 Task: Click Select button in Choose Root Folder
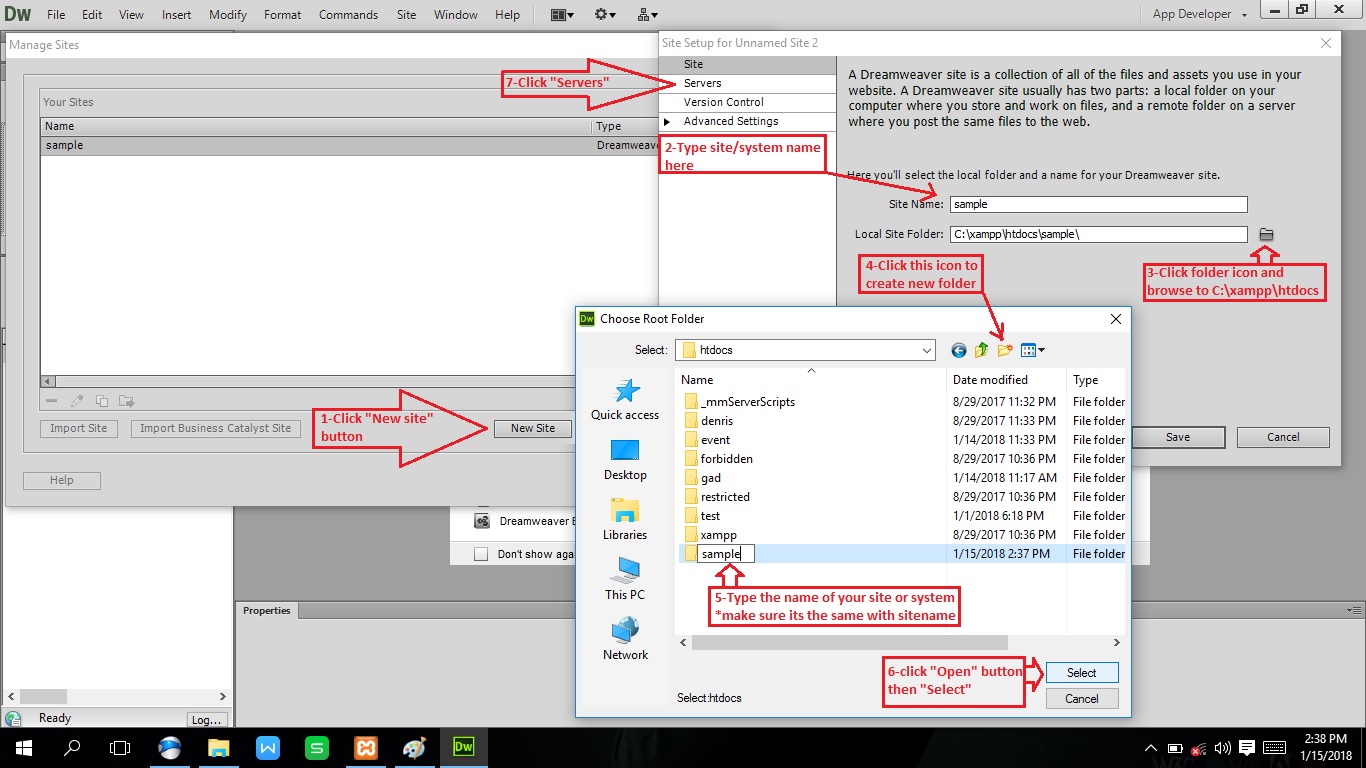[1082, 673]
